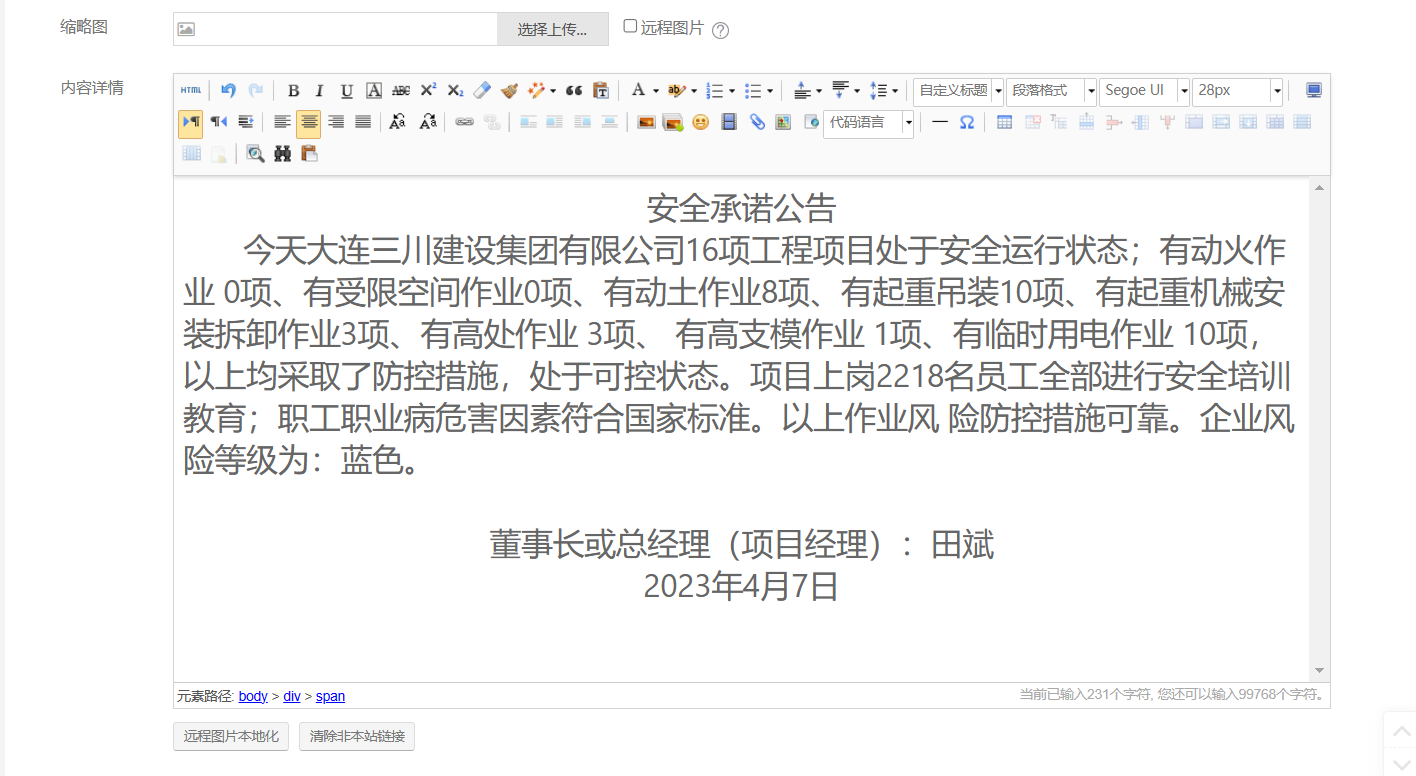Insert special character Omega
Image resolution: width=1416 pixels, height=776 pixels.
[x=967, y=122]
